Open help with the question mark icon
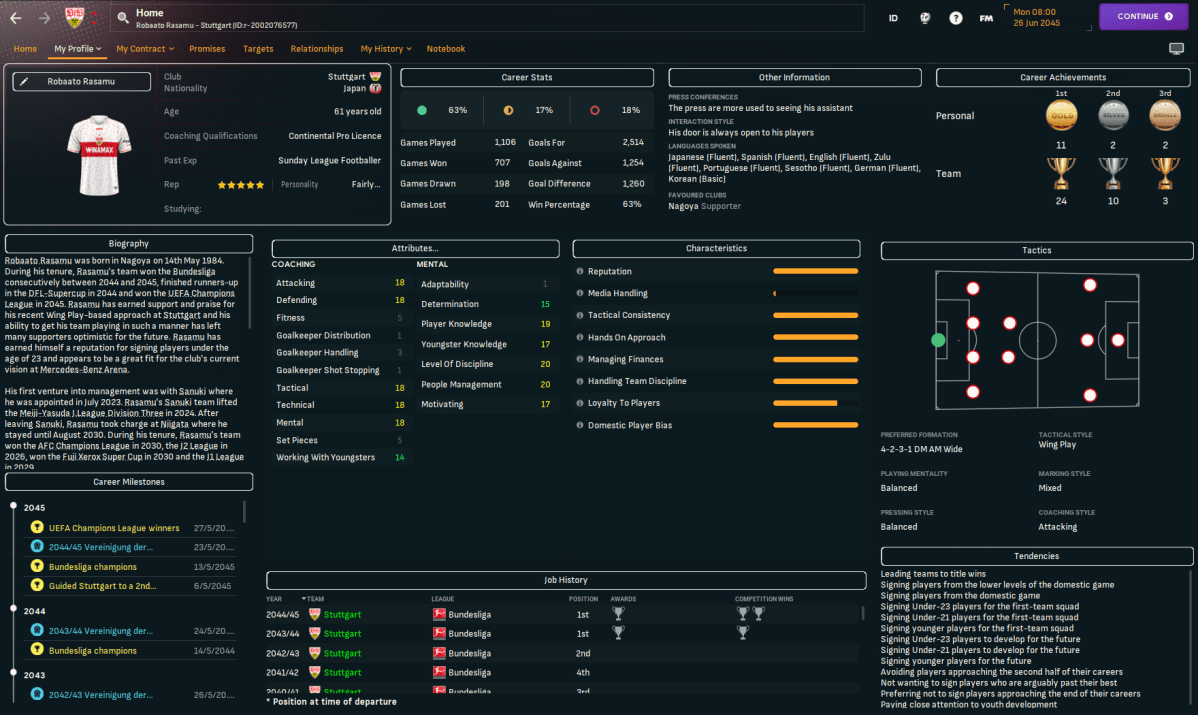Viewport: 1198px width, 715px height. click(x=956, y=18)
